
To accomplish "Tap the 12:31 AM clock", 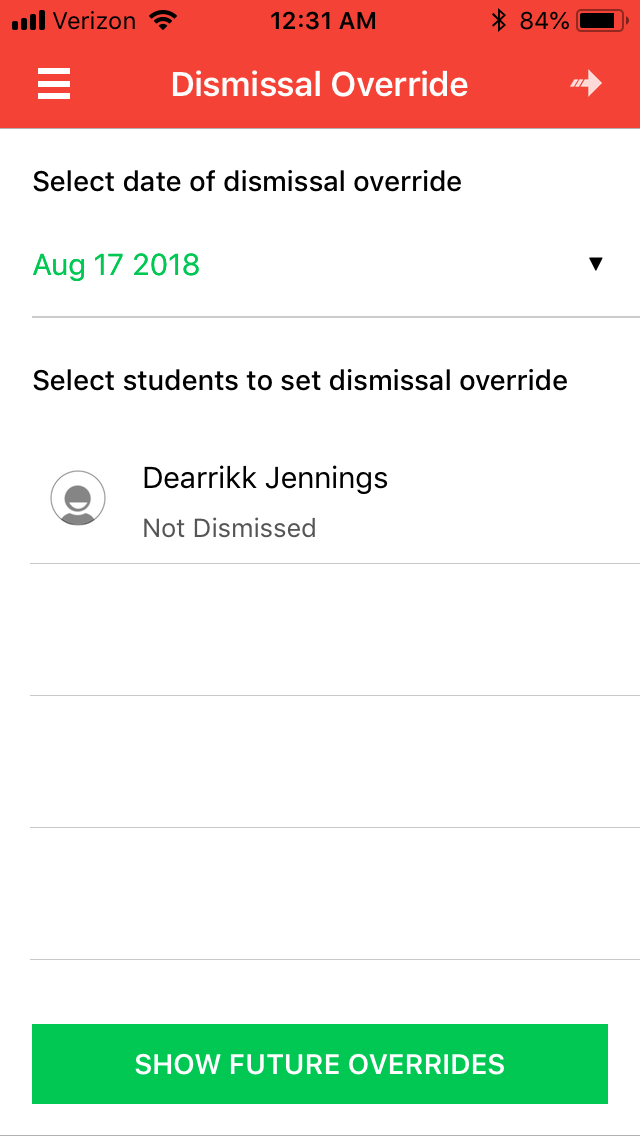I will point(323,20).
